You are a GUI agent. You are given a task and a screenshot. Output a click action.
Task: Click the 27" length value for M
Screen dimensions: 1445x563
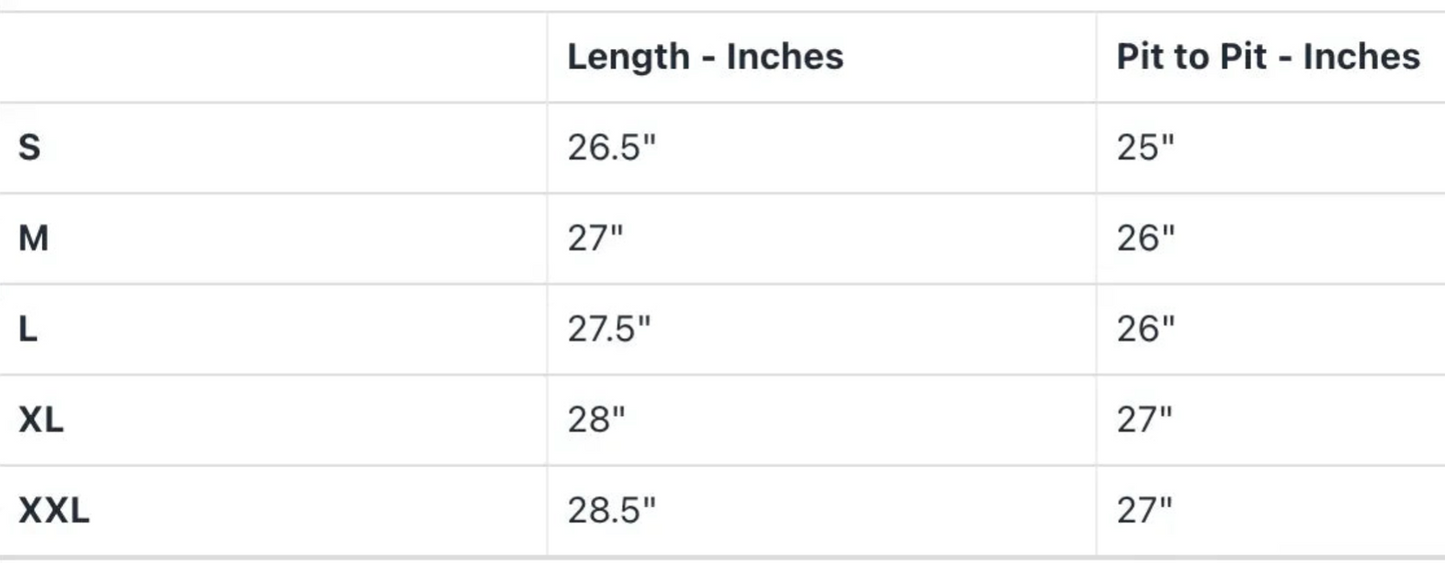pos(595,239)
